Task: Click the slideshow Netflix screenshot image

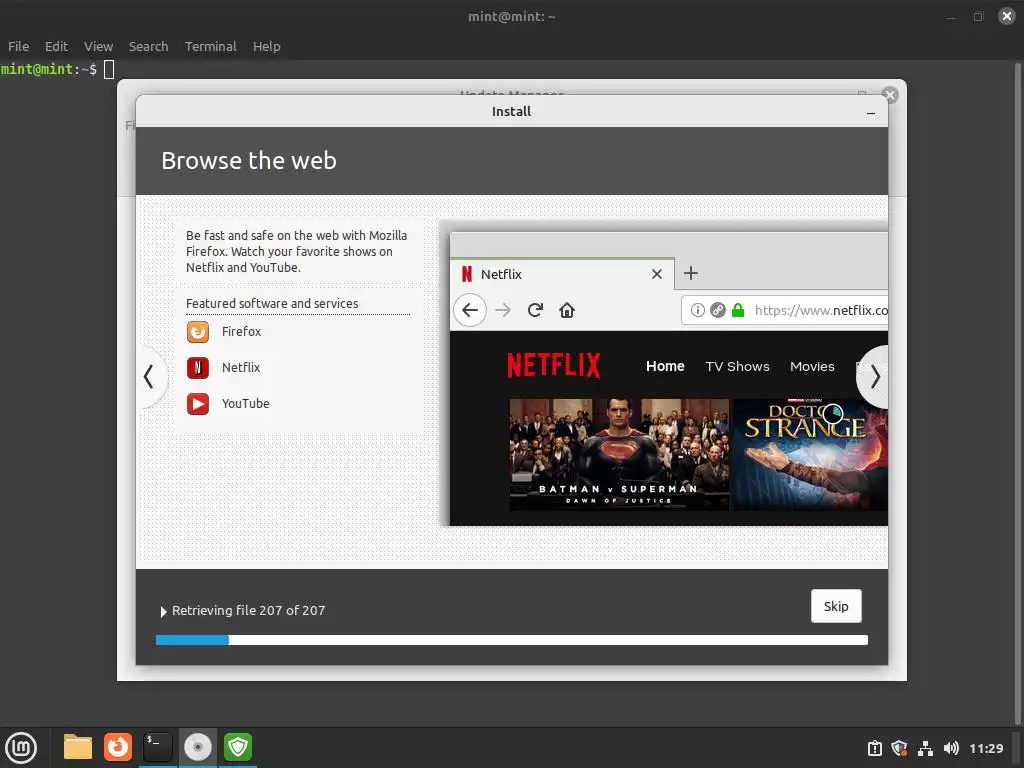Action: 669,379
